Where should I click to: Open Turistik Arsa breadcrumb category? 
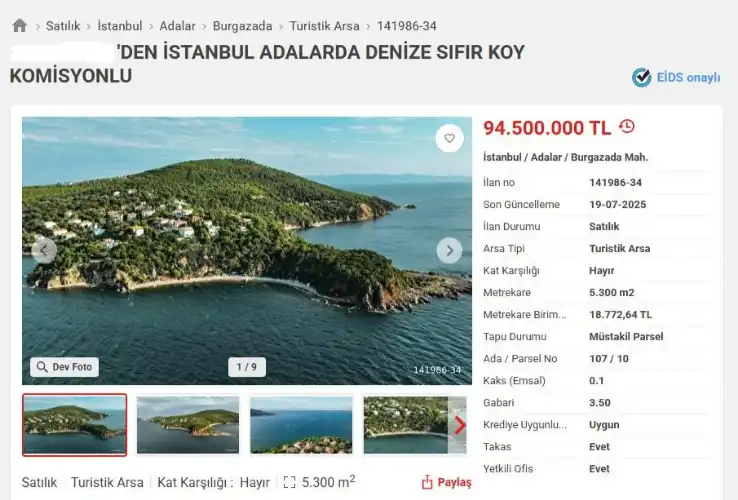324,26
